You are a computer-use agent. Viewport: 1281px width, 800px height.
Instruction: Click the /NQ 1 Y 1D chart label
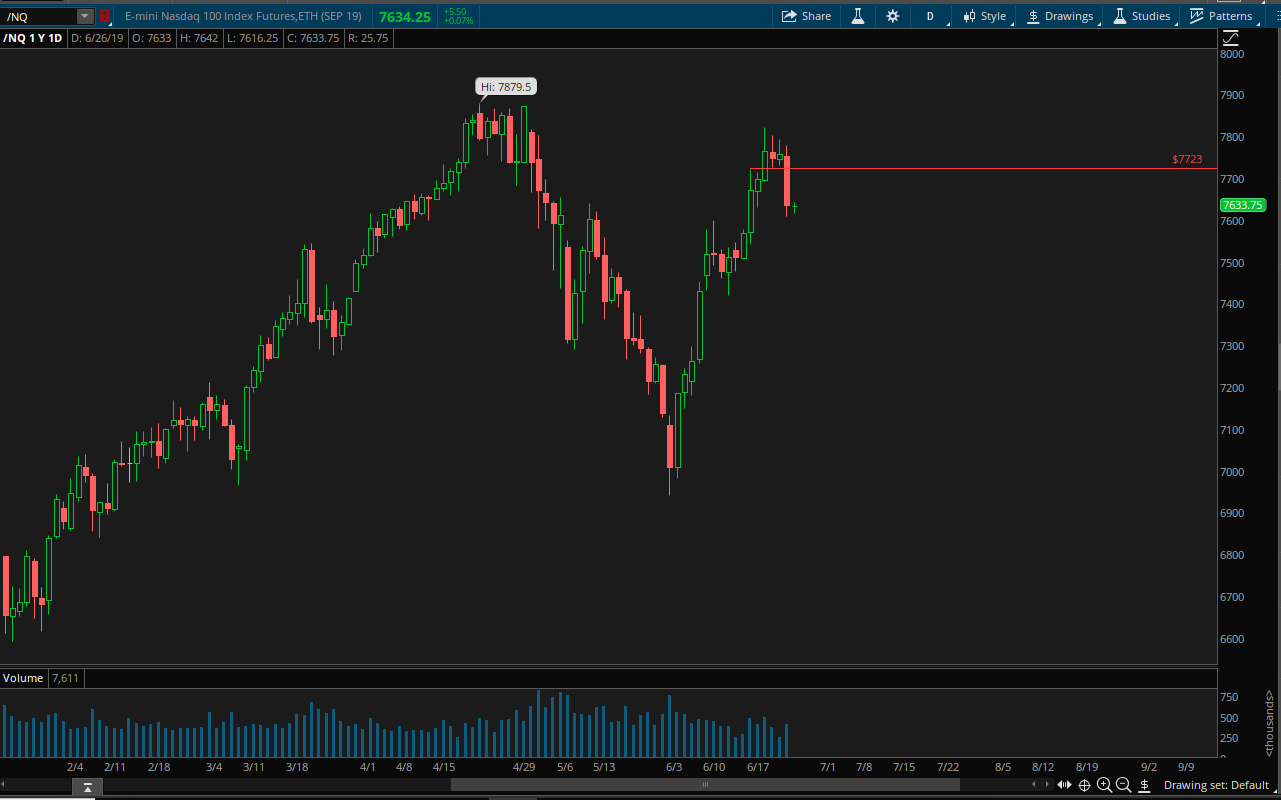33,38
